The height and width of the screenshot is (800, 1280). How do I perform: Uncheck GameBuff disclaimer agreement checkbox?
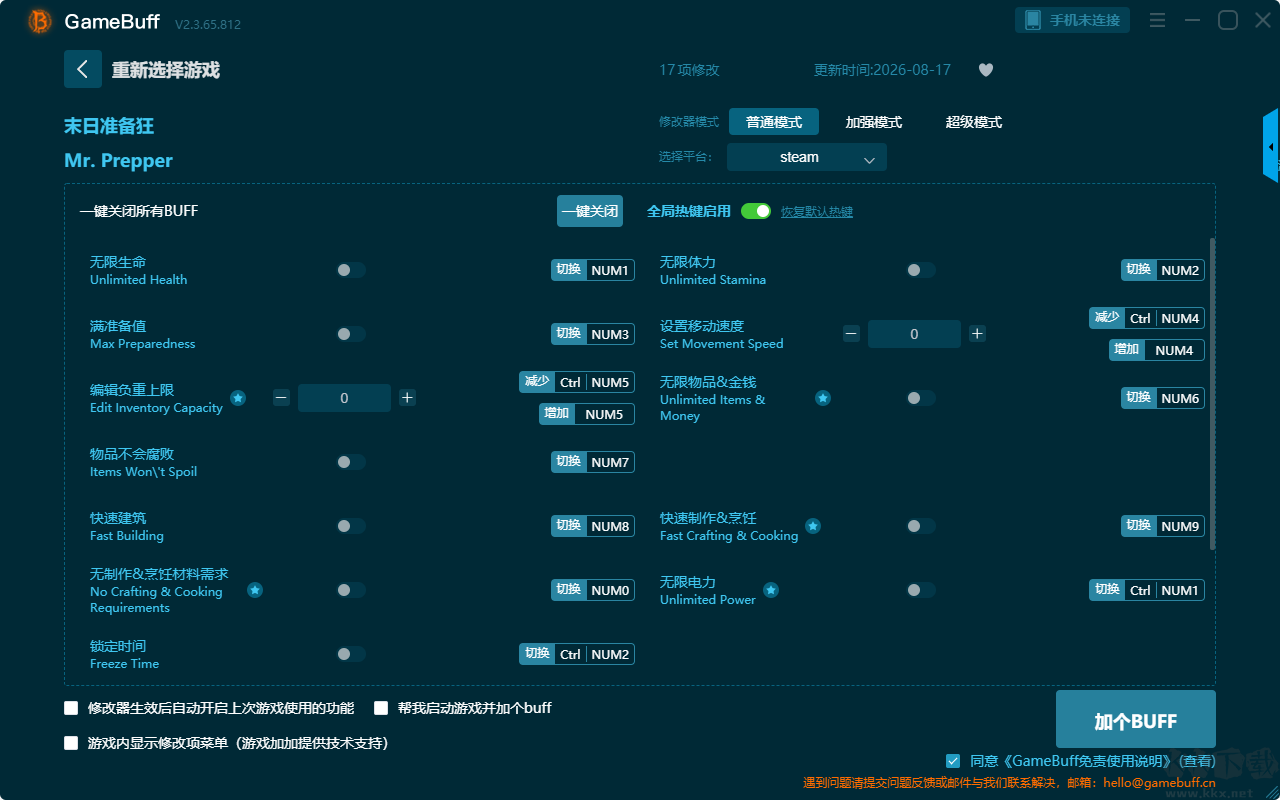953,761
